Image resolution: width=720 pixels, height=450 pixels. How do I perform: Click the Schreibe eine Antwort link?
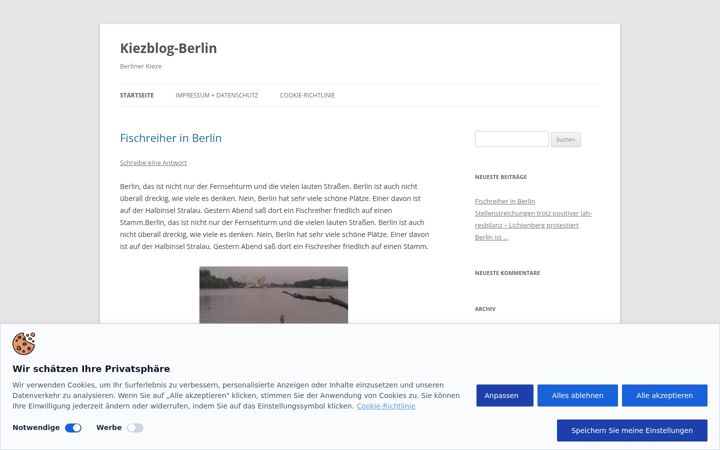coord(153,163)
